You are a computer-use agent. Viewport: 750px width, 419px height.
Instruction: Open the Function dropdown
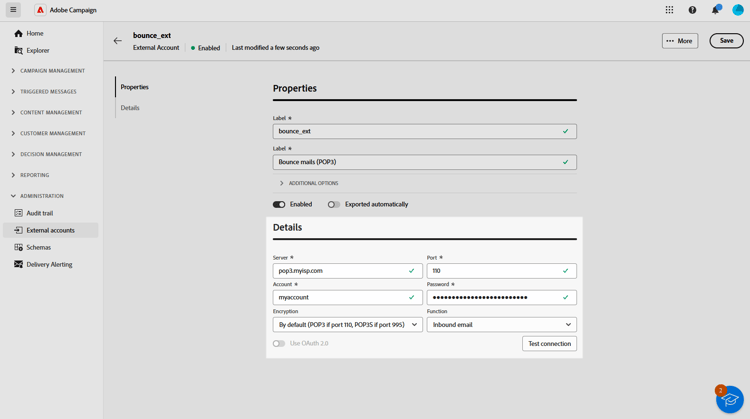tap(501, 324)
